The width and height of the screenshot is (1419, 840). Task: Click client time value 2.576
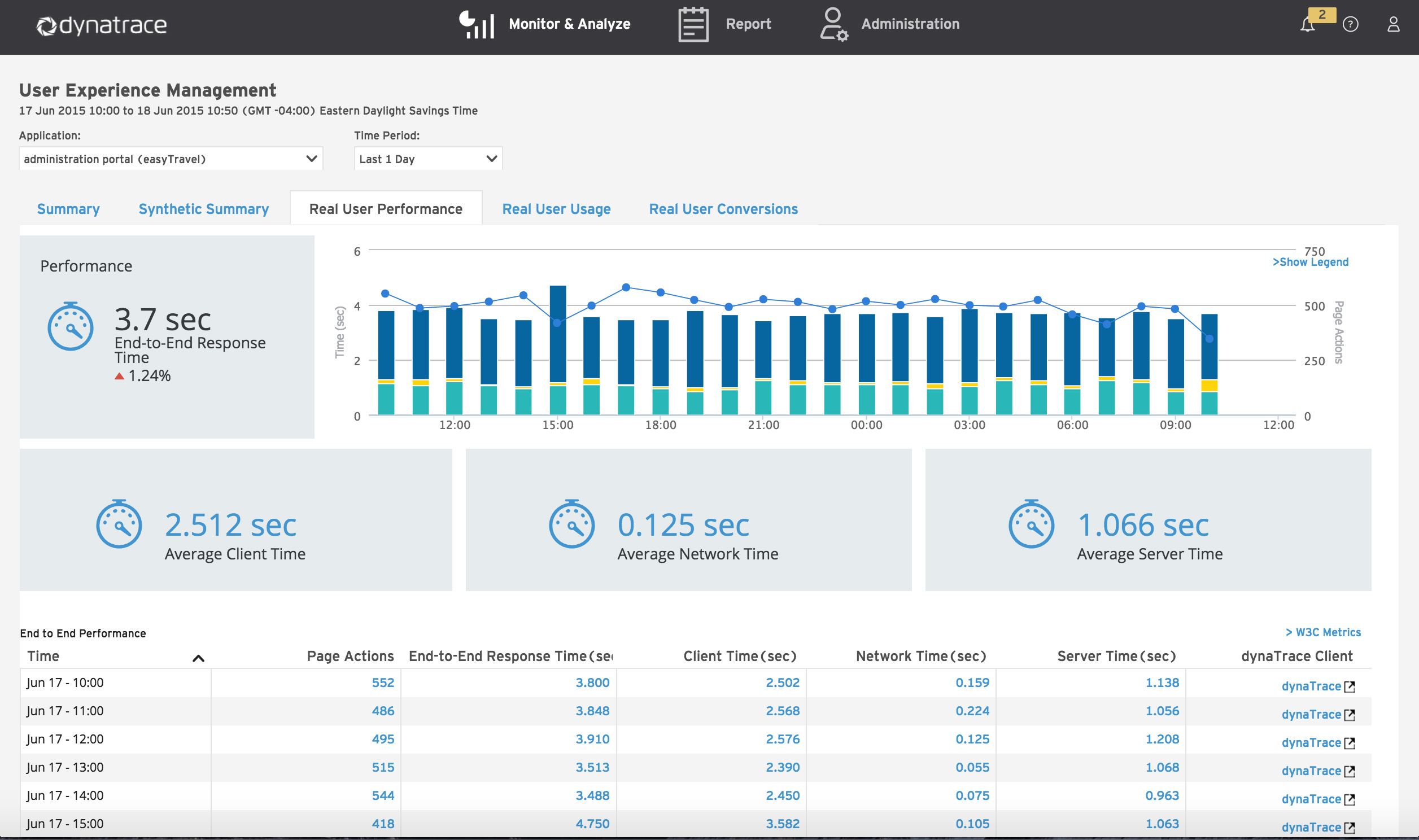pyautogui.click(x=783, y=740)
